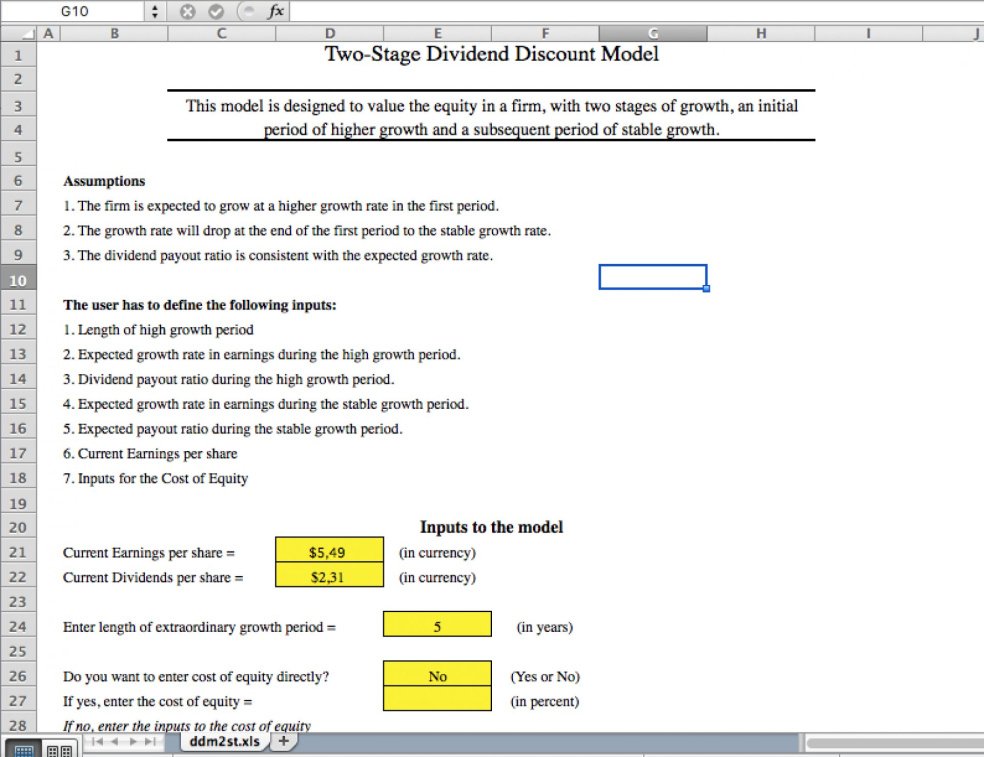Screen dimensions: 984x757
Task: Click the next sheet arrow
Action: pos(135,743)
